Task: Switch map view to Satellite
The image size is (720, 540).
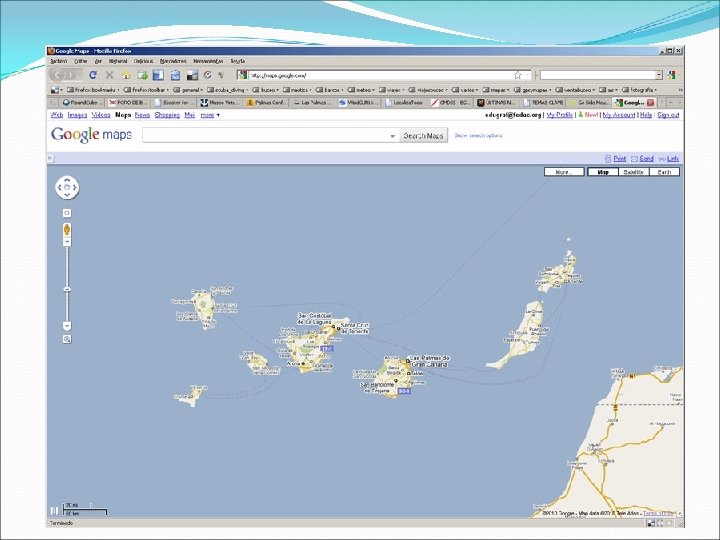Action: coord(633,172)
